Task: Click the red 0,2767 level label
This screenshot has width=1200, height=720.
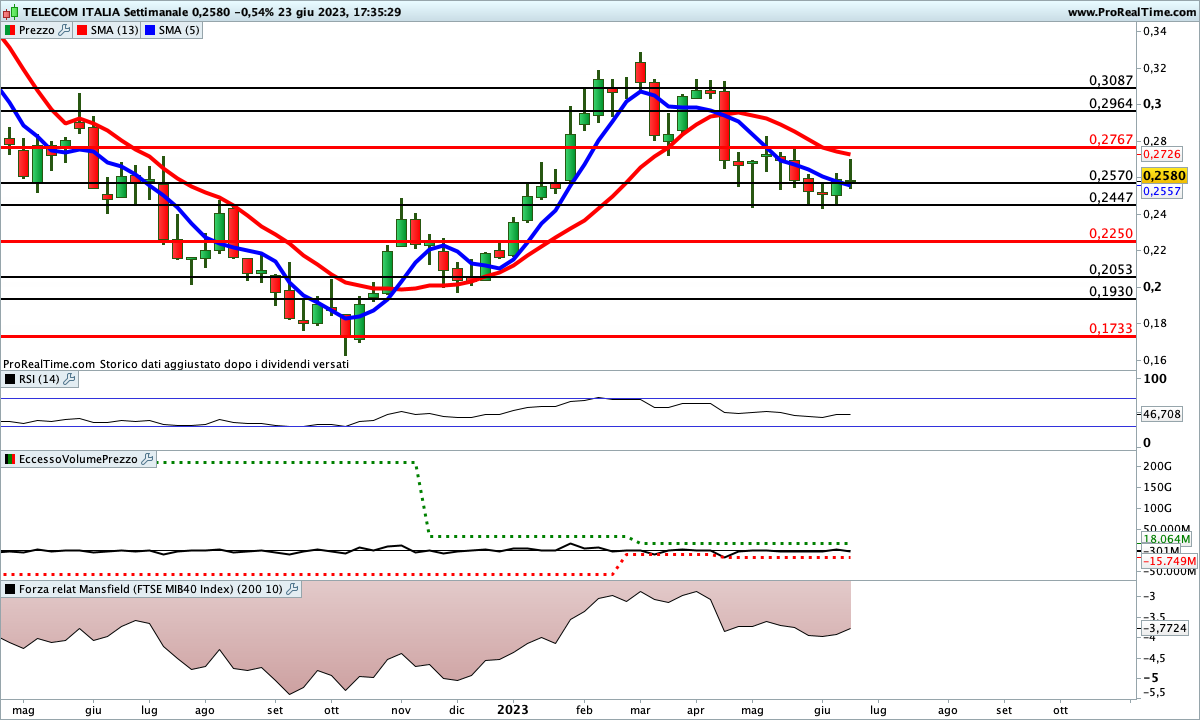Action: click(1110, 139)
